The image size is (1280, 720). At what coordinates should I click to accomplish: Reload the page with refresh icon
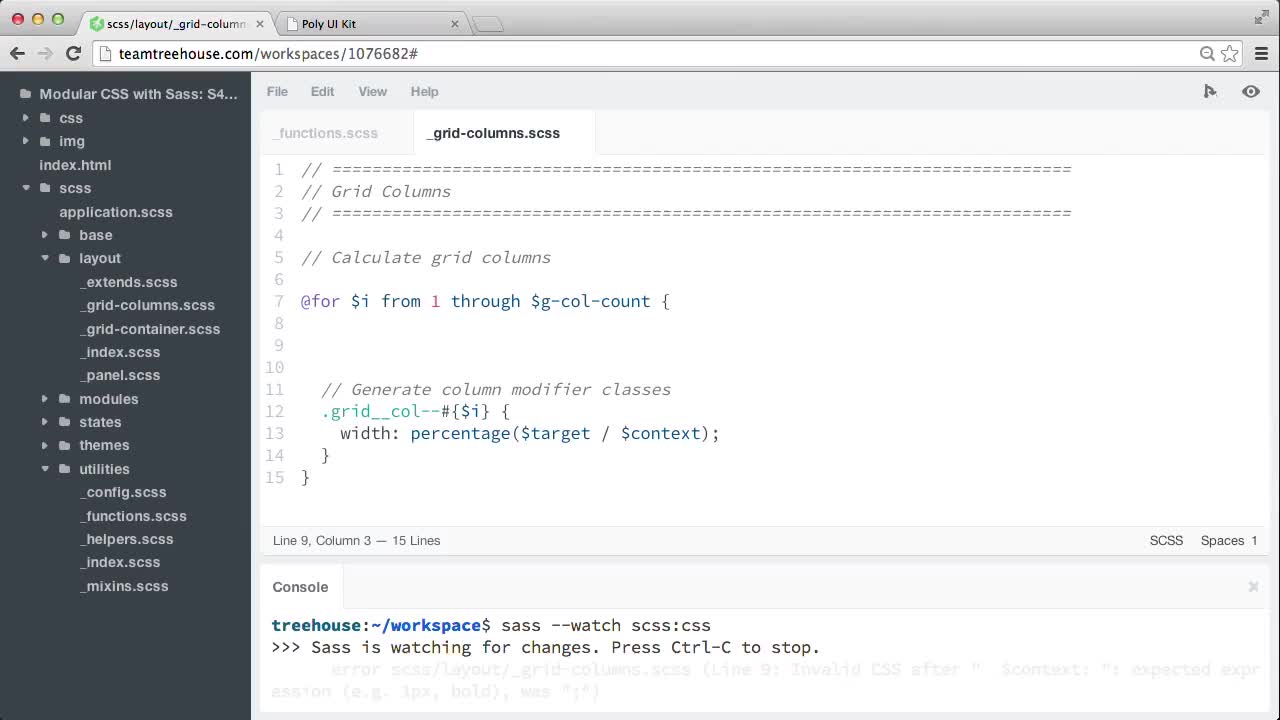[x=73, y=53]
